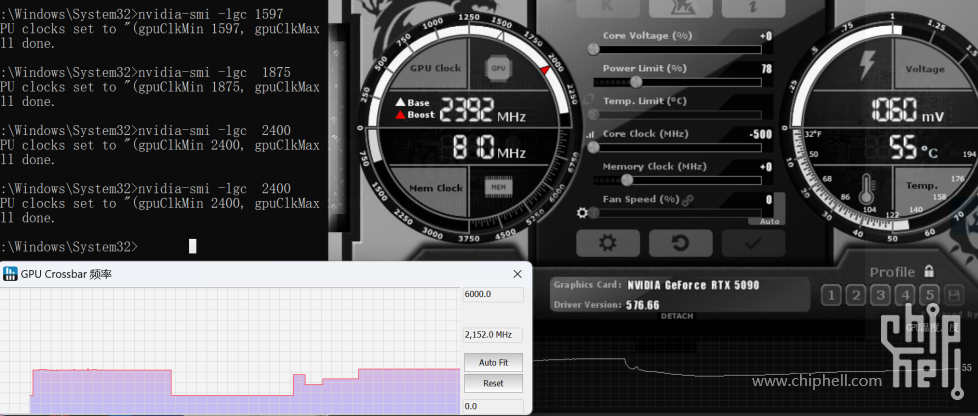Click the 0.0 minimum value field
Viewport: 978px width, 416px height.
click(493, 406)
